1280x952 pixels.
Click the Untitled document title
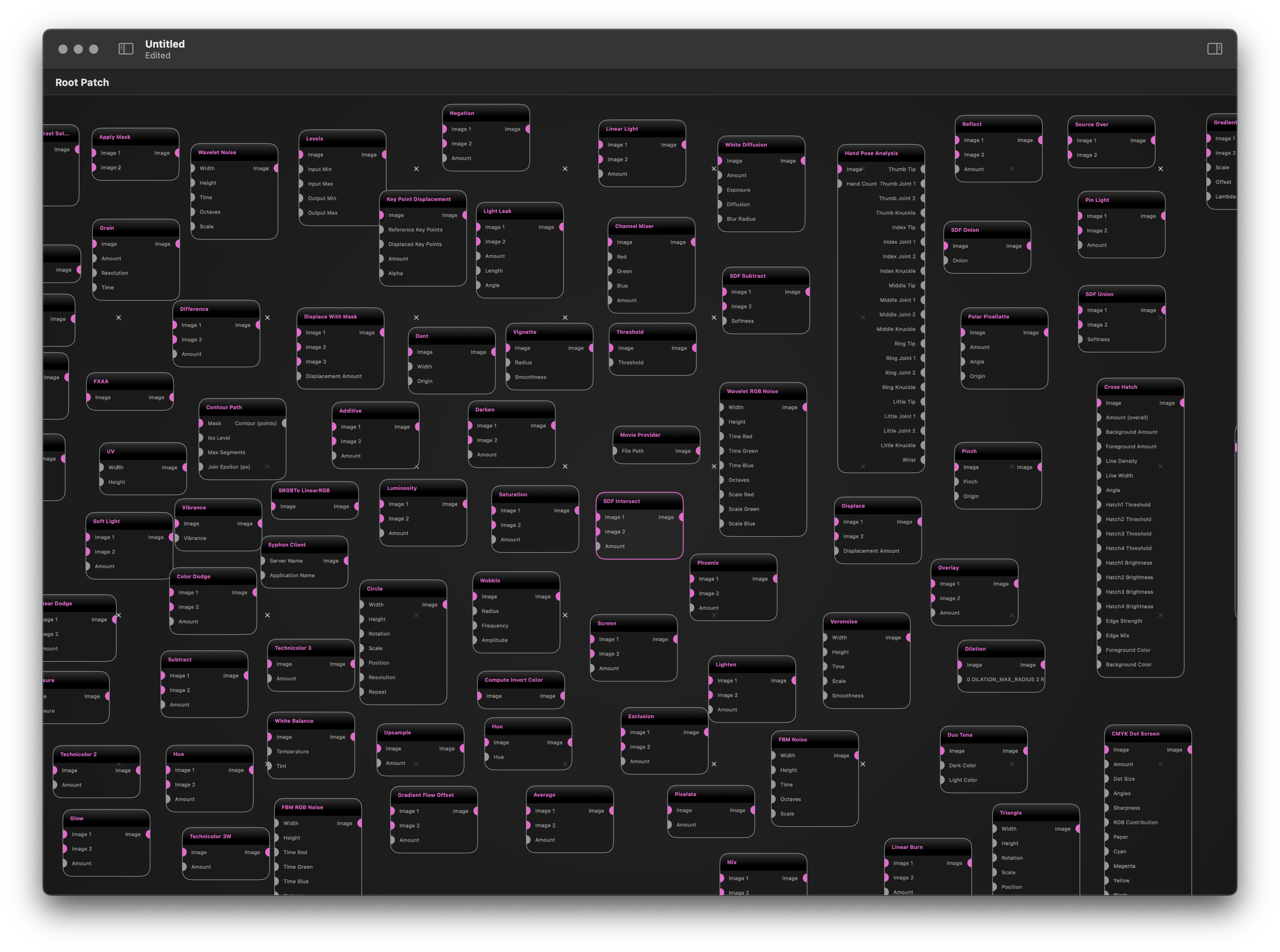tap(164, 44)
